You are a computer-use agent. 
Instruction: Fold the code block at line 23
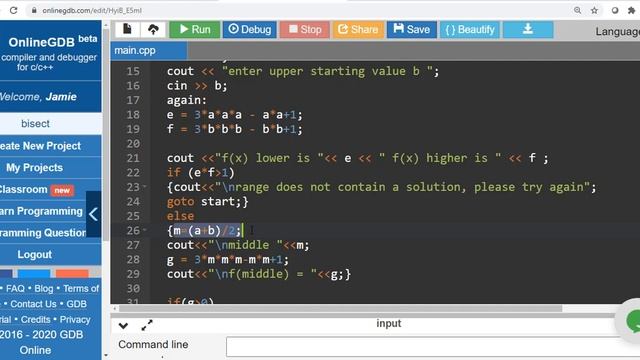click(x=144, y=187)
